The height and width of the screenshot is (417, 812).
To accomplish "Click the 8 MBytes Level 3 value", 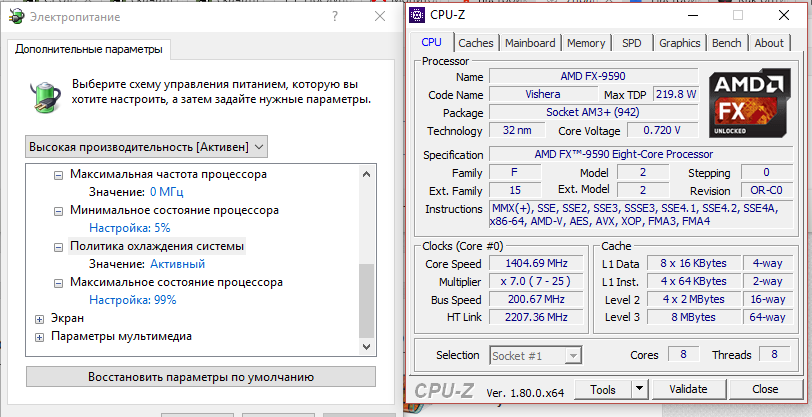I will click(x=693, y=317).
